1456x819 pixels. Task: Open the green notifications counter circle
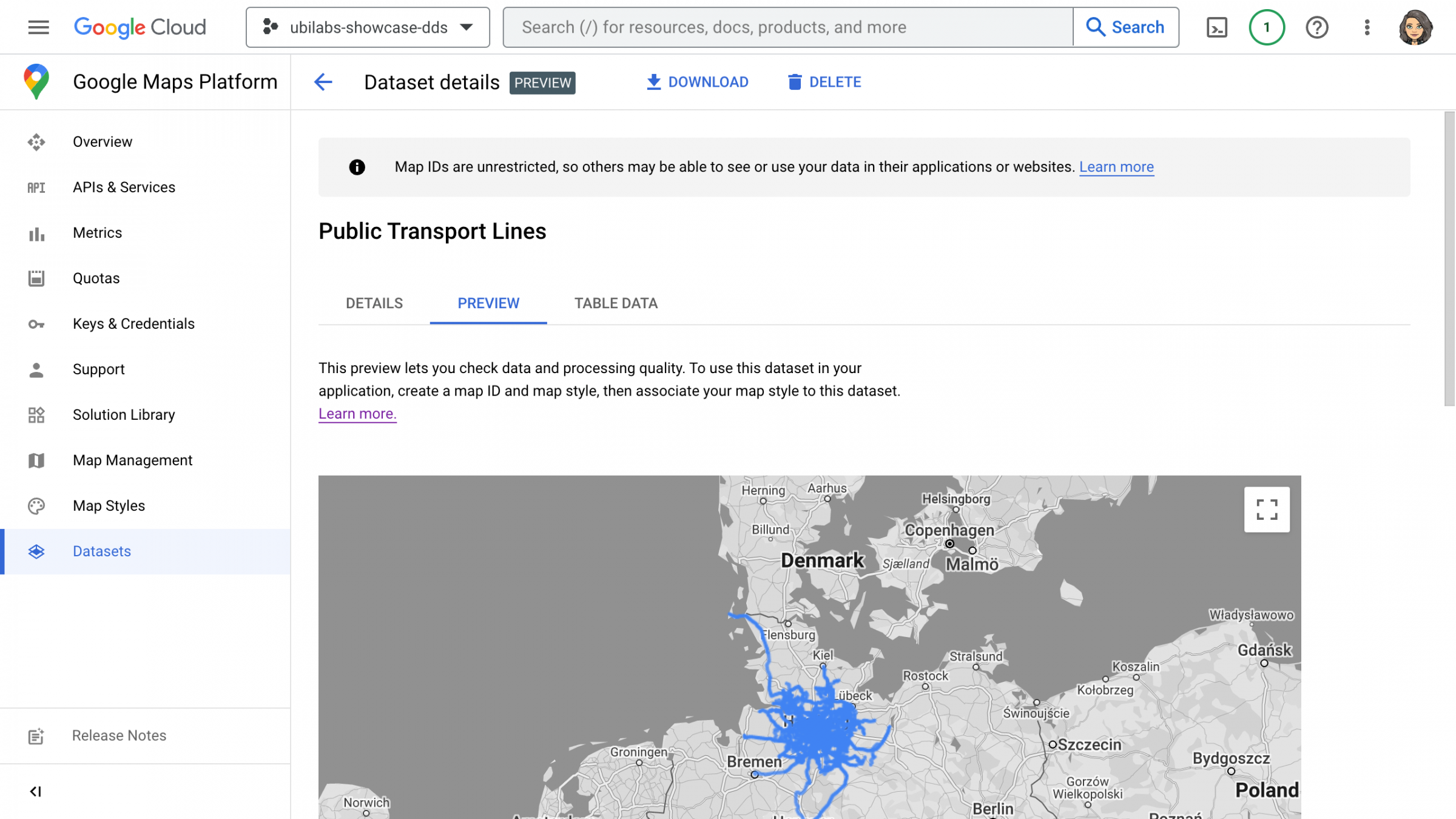(1266, 27)
